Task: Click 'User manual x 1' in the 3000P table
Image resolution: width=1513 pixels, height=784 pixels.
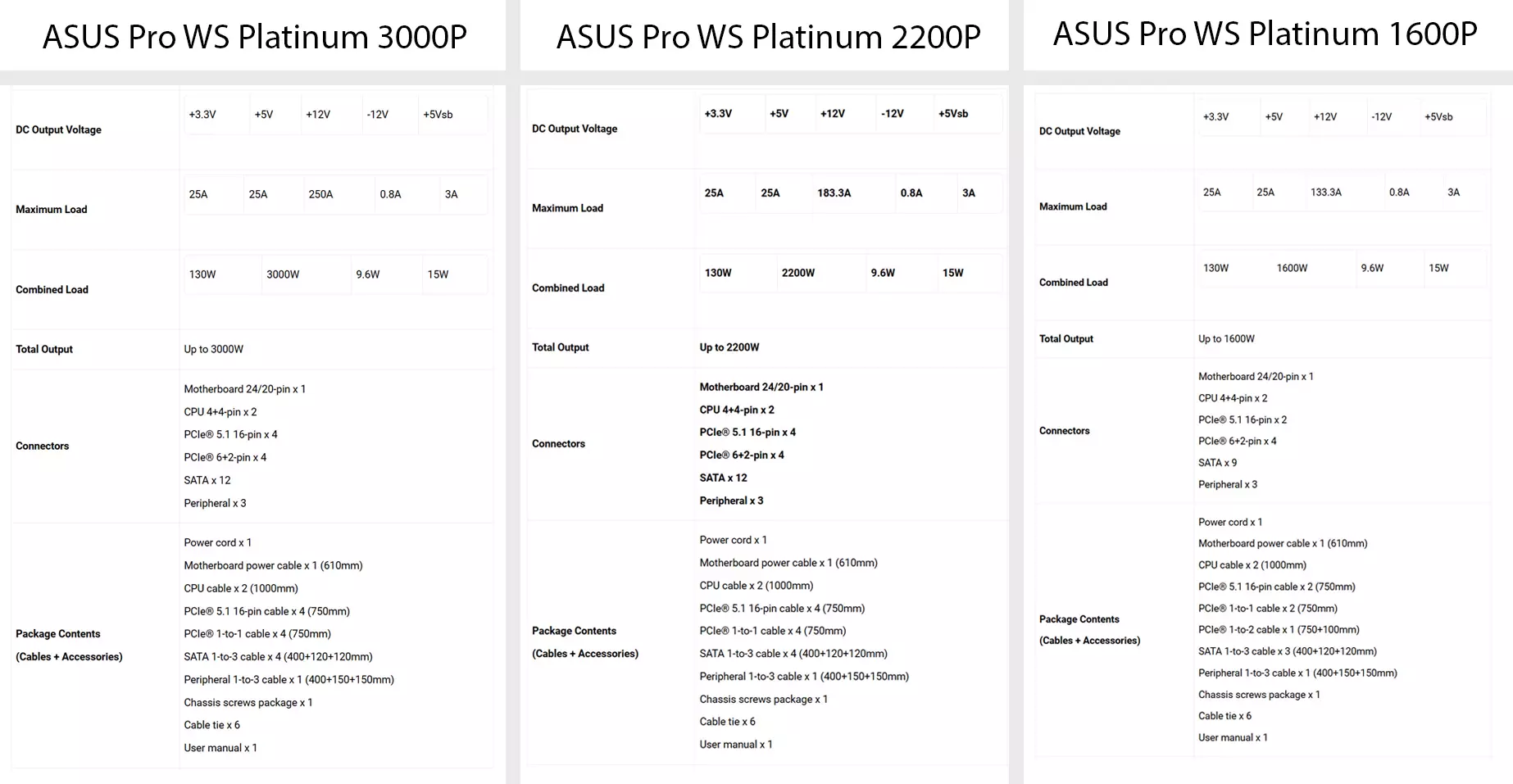Action: pyautogui.click(x=220, y=748)
